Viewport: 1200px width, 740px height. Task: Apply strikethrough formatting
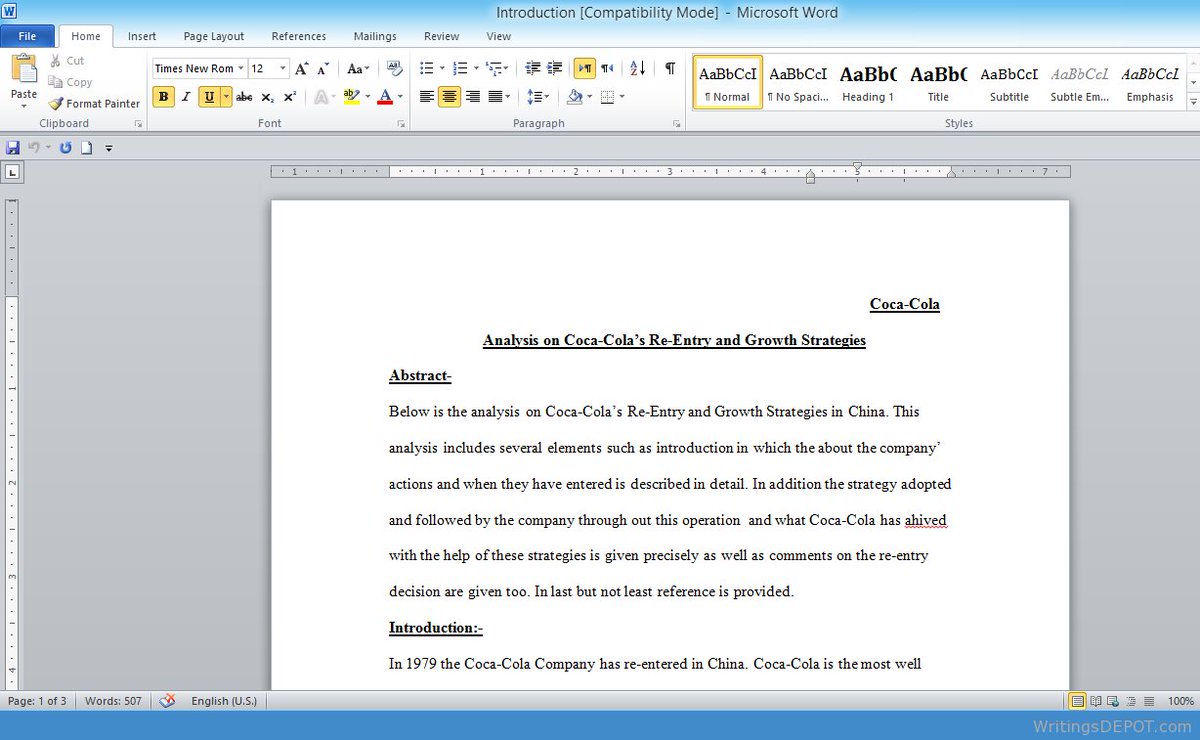pos(244,97)
